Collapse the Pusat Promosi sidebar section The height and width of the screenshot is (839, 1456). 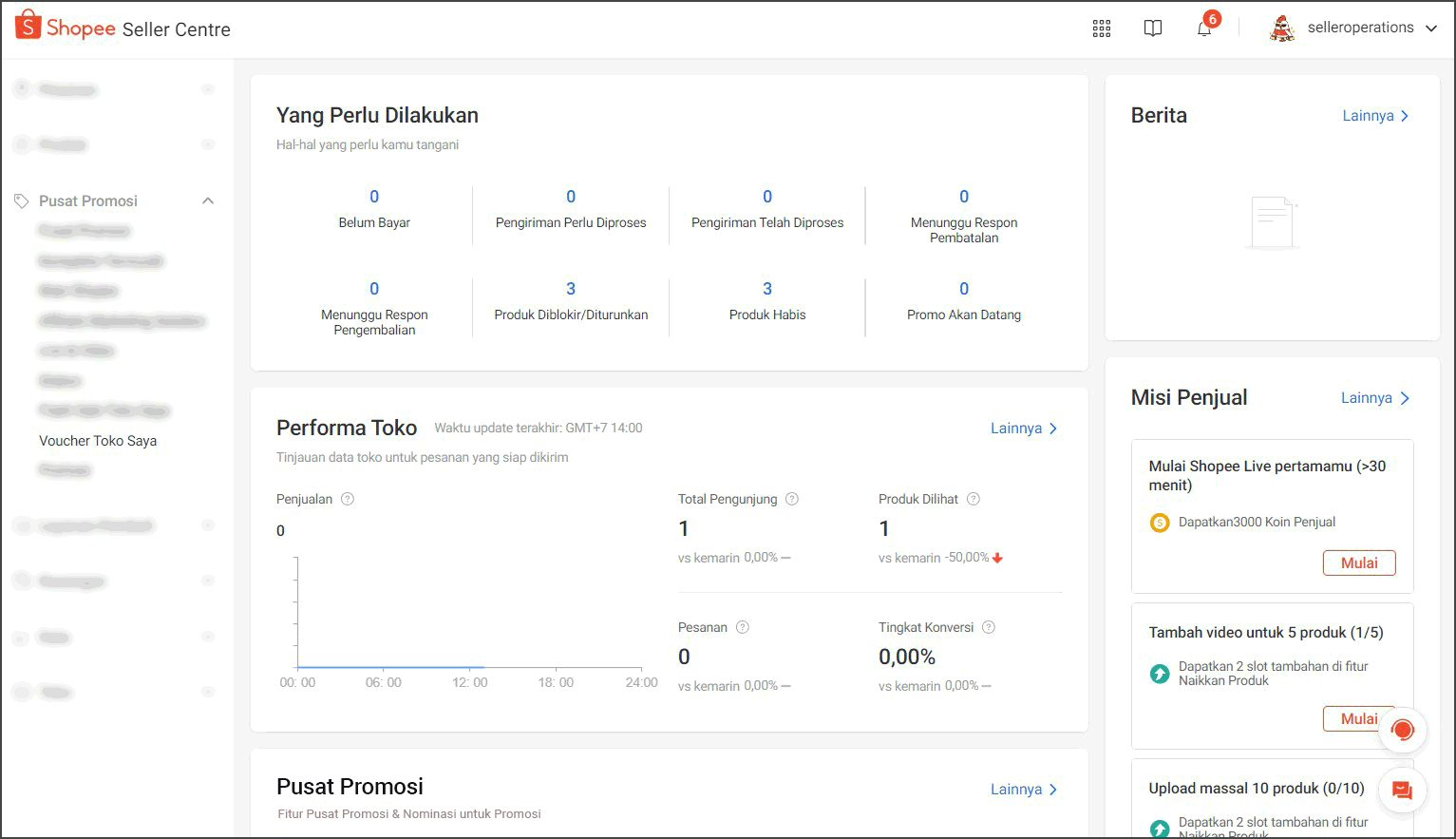(x=208, y=200)
